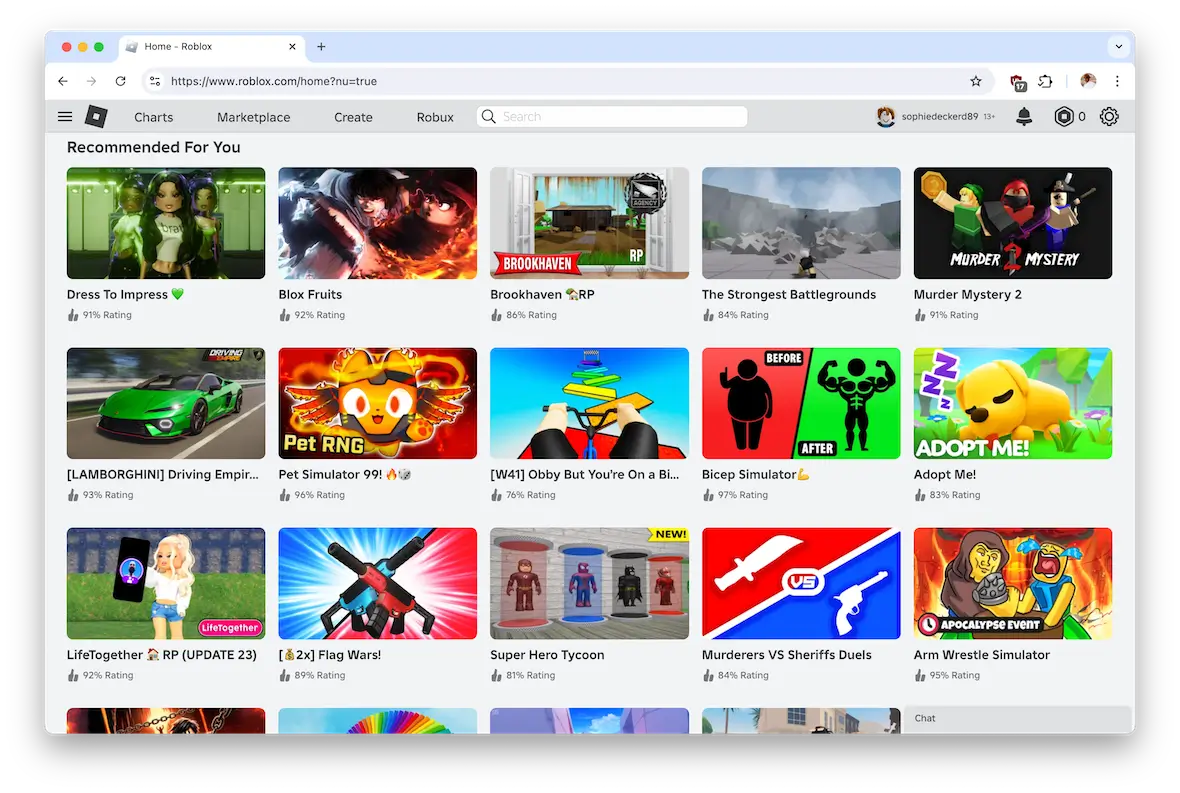Click the "Murder Mystery 2" title text
This screenshot has height=793, width=1180.
pos(967,294)
